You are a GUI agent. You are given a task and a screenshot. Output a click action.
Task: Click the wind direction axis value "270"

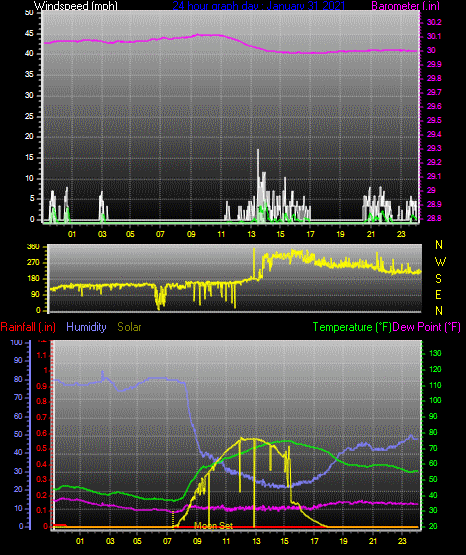click(33, 263)
